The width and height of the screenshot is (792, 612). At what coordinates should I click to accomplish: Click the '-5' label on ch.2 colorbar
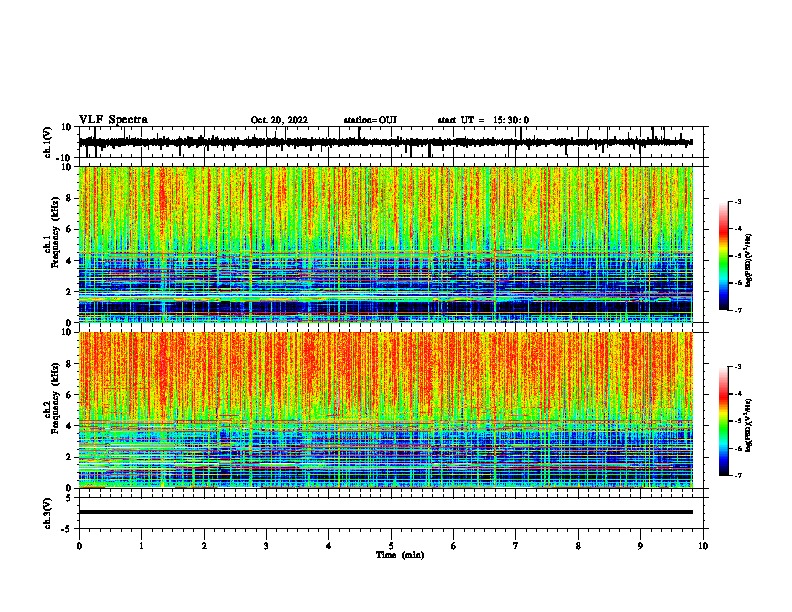(737, 421)
